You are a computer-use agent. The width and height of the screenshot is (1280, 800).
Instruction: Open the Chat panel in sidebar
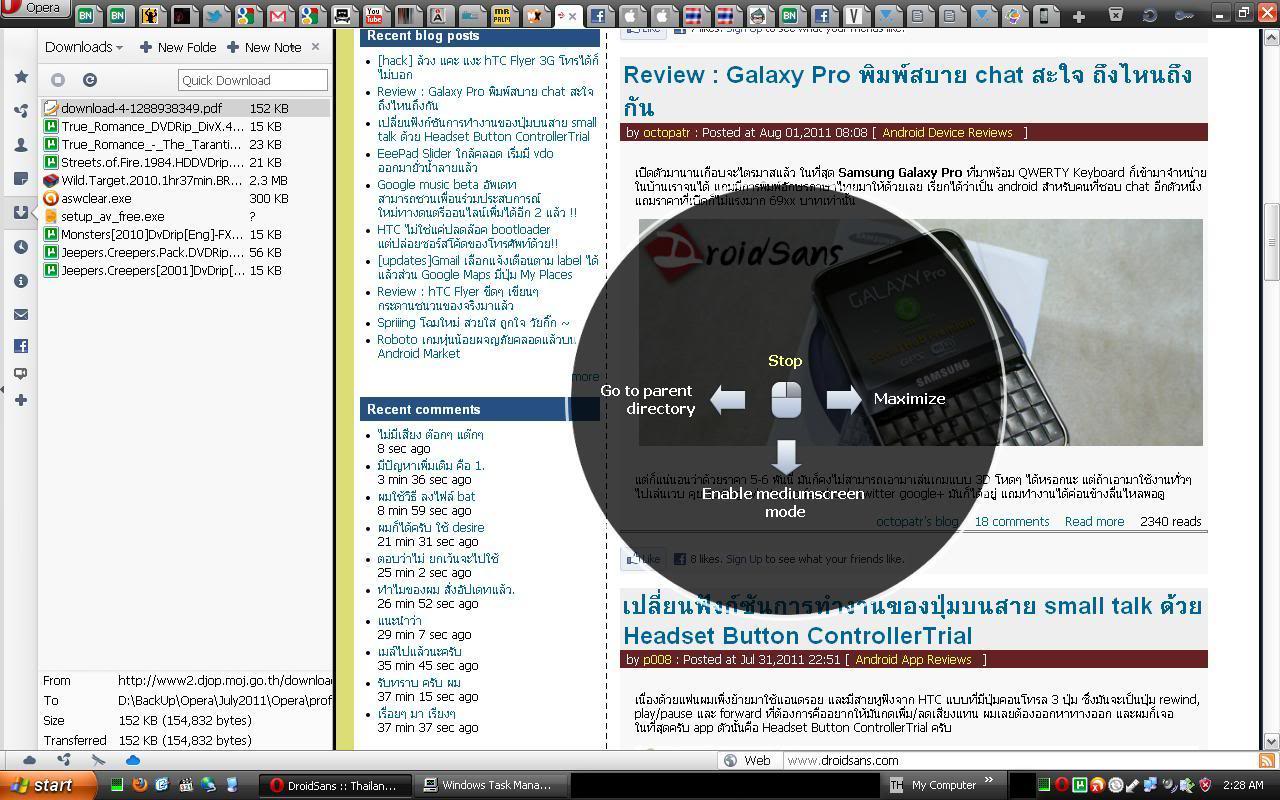21,373
